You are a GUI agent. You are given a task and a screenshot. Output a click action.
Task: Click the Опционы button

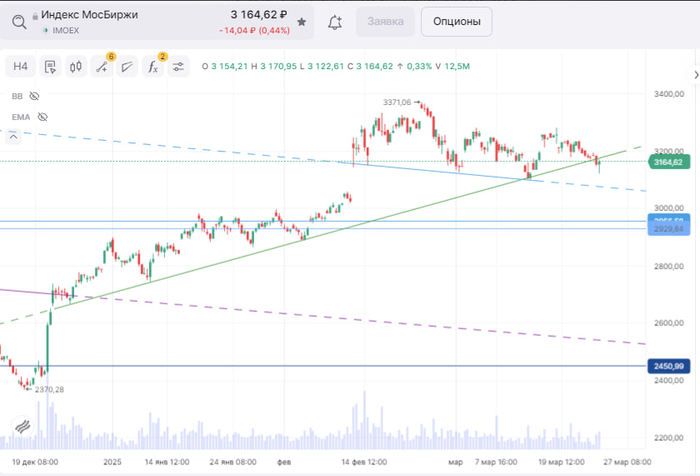[x=456, y=21]
